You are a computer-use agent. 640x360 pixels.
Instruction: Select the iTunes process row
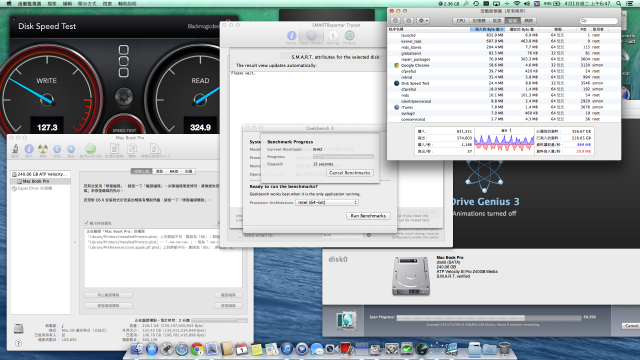pyautogui.click(x=504, y=107)
